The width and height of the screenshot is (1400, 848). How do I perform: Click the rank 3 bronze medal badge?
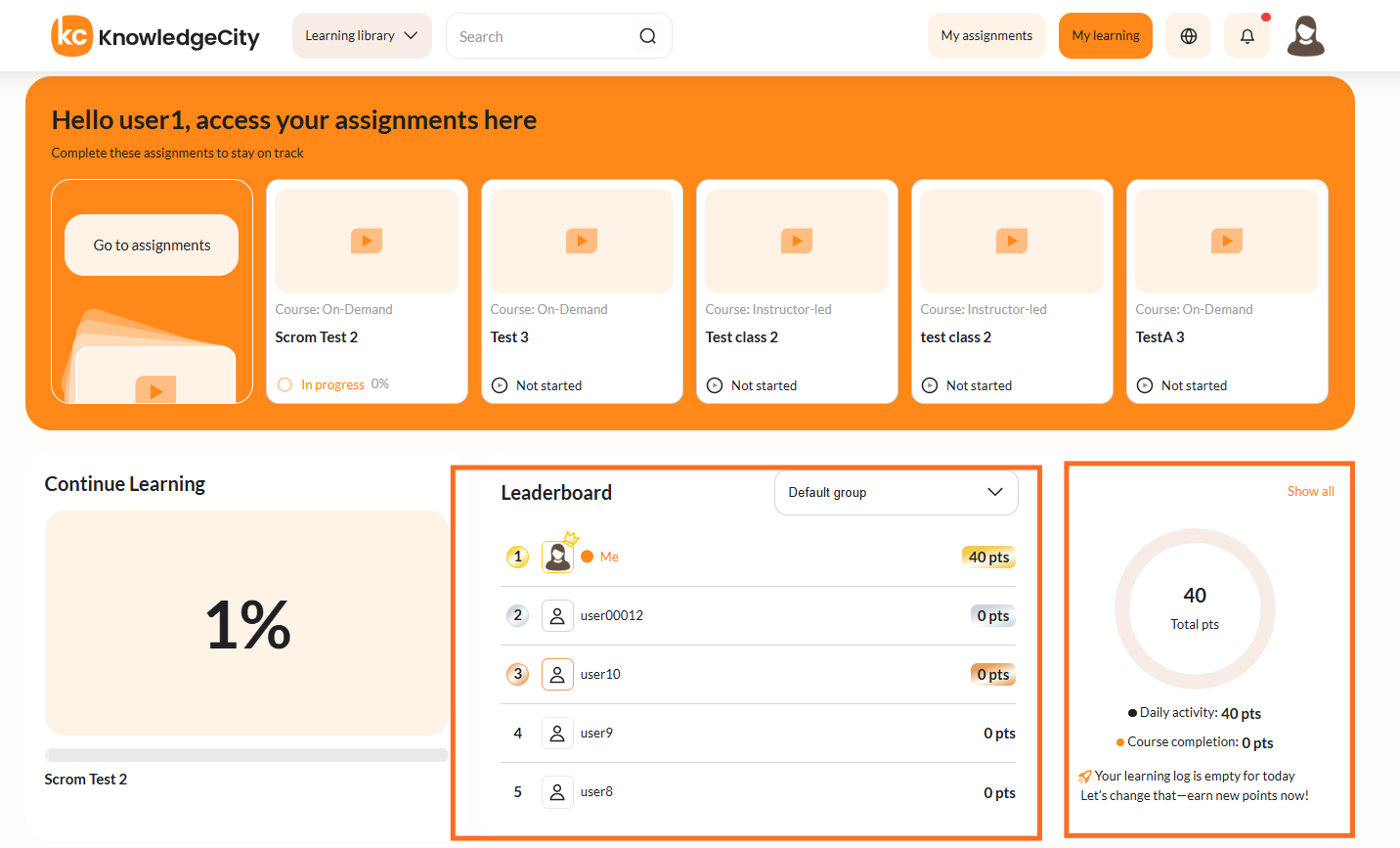[517, 674]
